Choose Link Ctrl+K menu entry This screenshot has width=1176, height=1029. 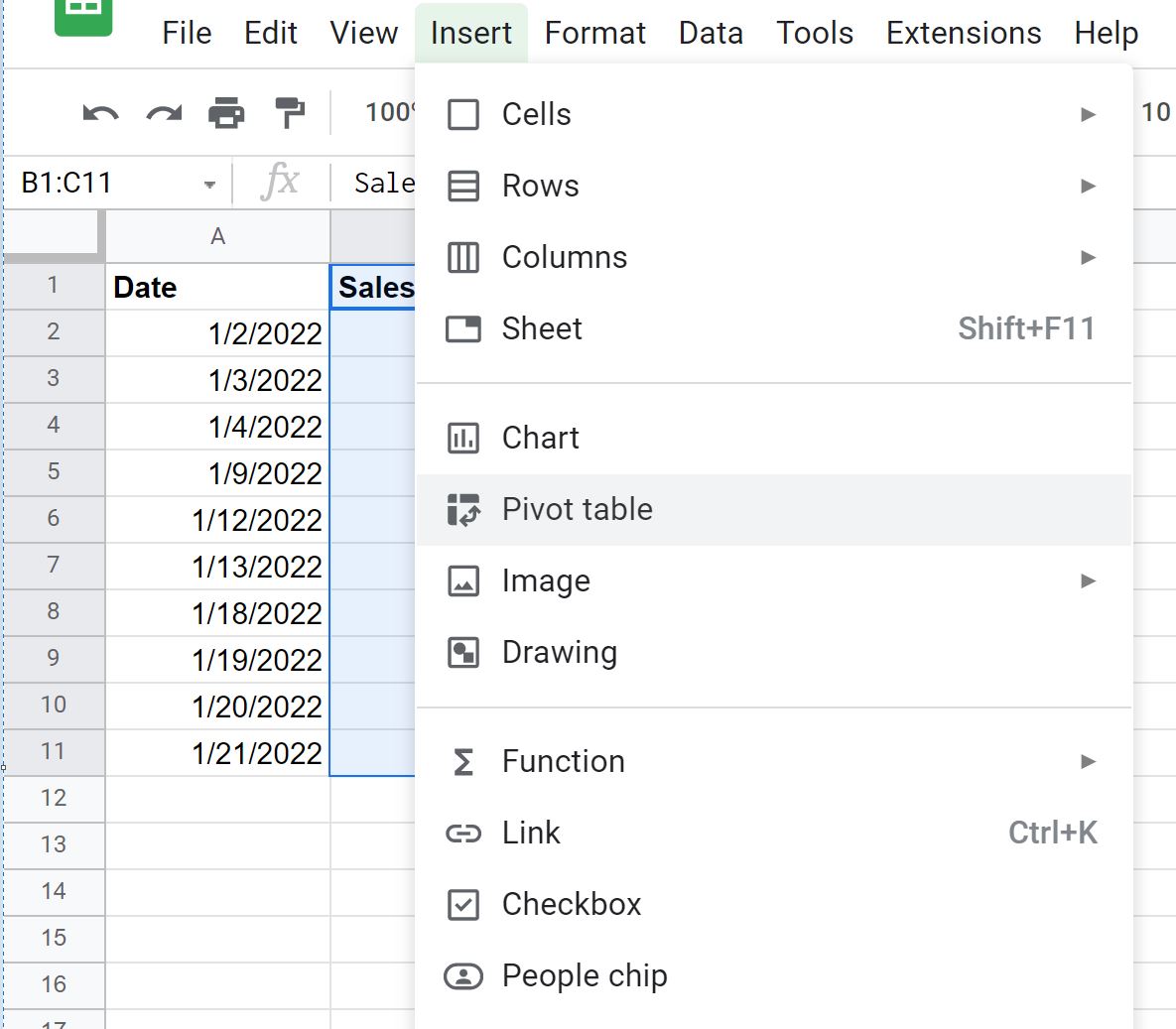pos(773,834)
